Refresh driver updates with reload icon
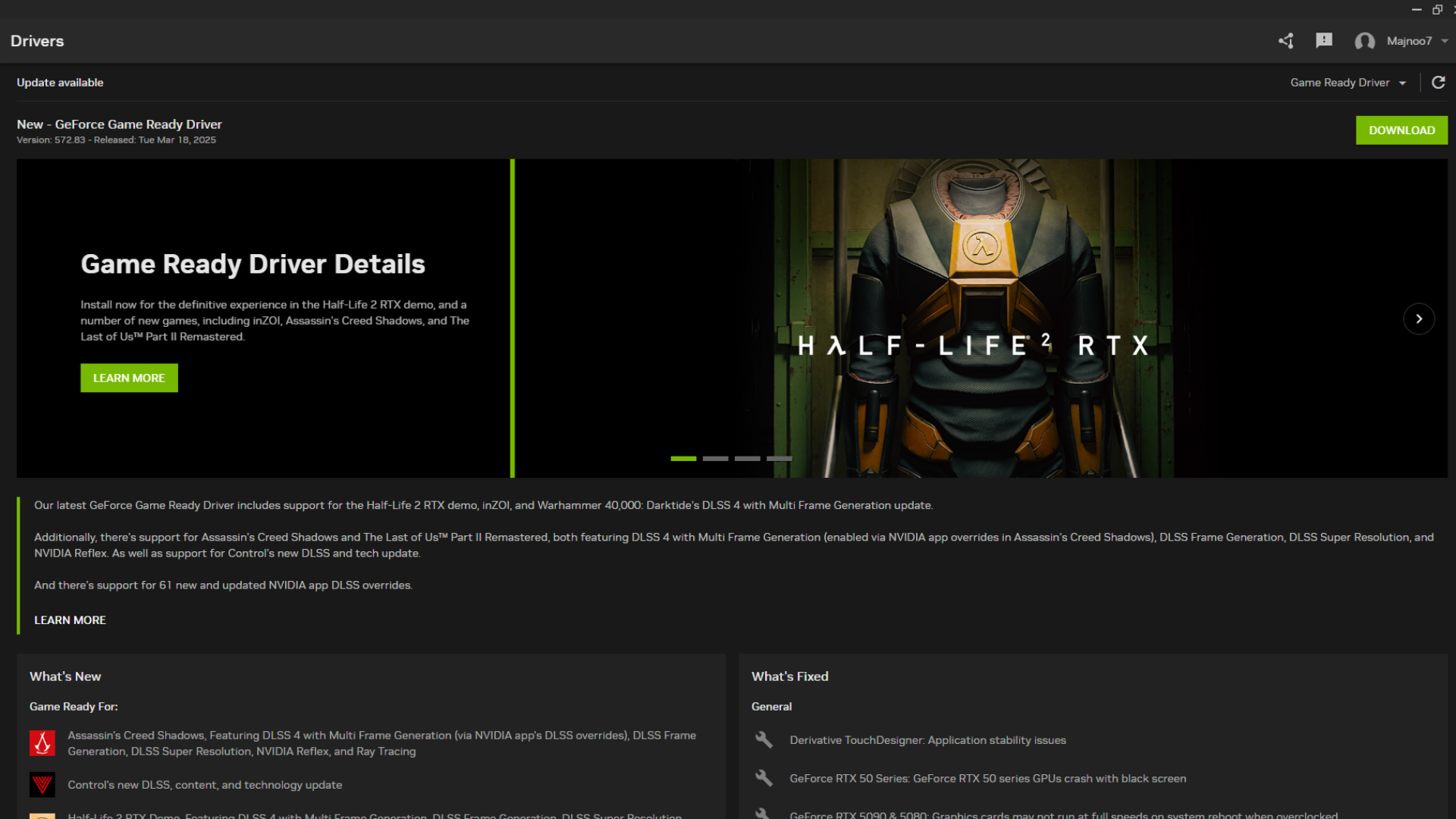 click(x=1438, y=83)
